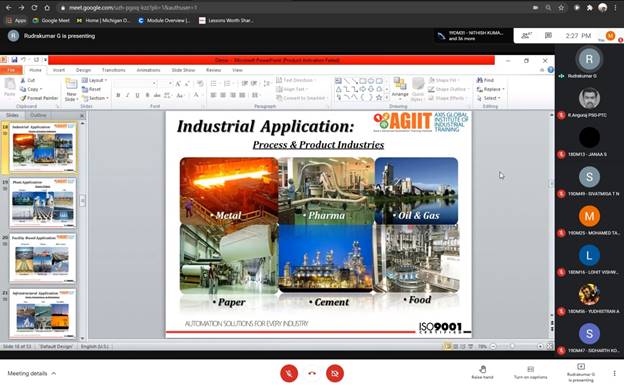
Task: Open Google Meet bookmark
Action: click(x=51, y=20)
